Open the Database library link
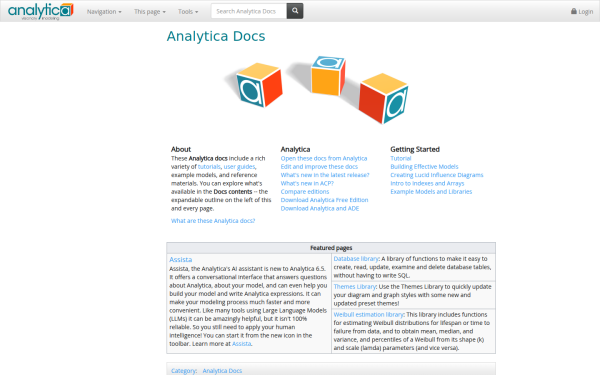Image resolution: width=600 pixels, height=375 pixels. point(356,259)
